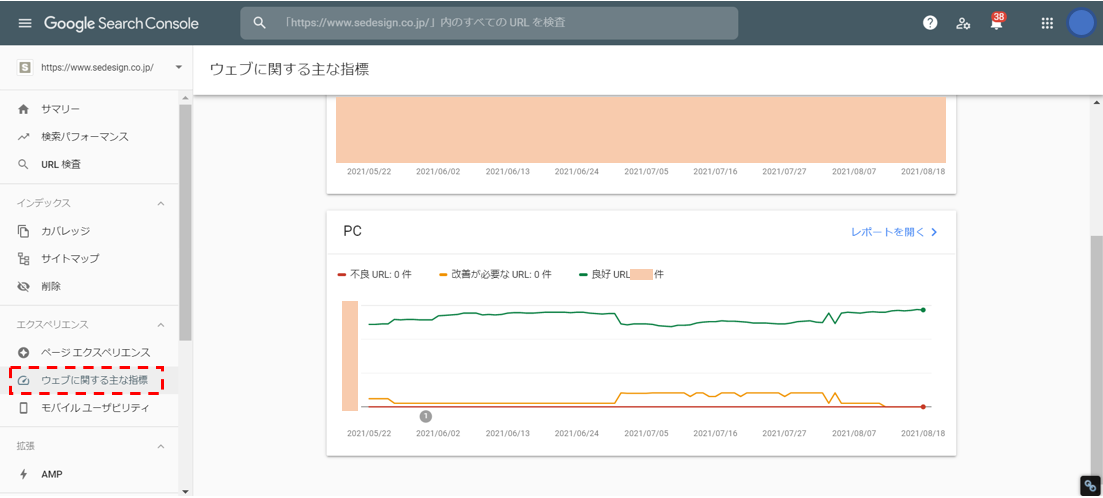
Task: Click sidebar scroll down arrow
Action: [x=185, y=491]
